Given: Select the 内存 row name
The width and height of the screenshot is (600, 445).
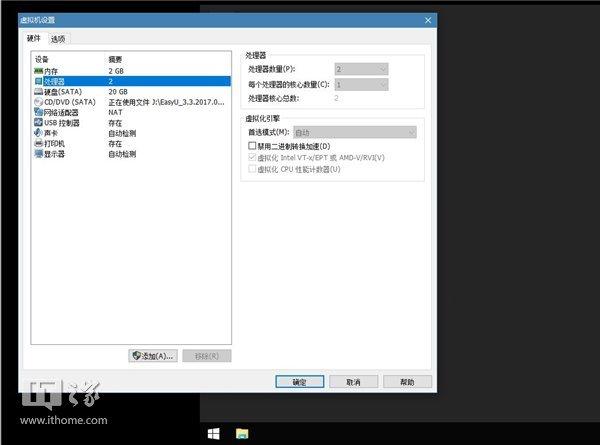Looking at the screenshot, I should 51,71.
